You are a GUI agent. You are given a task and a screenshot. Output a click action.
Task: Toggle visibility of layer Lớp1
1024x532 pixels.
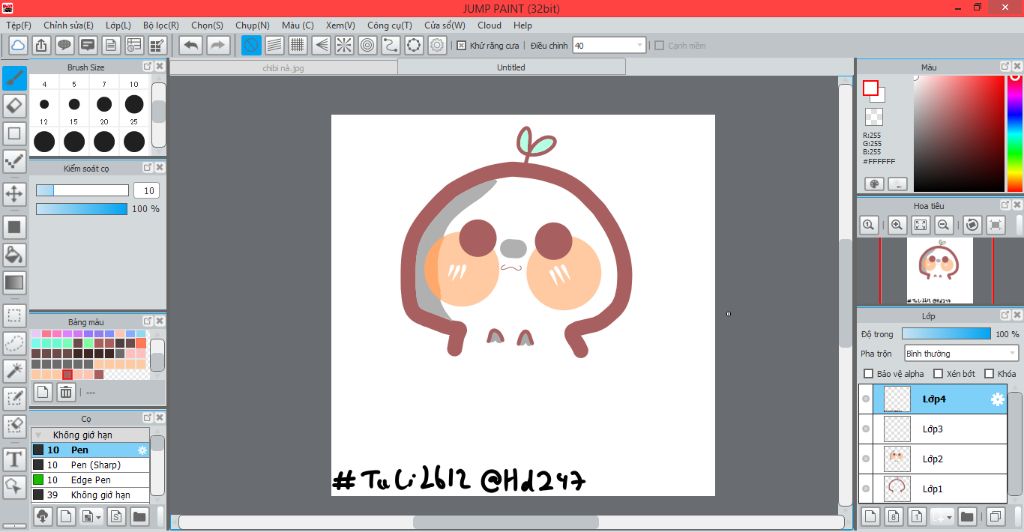point(866,488)
